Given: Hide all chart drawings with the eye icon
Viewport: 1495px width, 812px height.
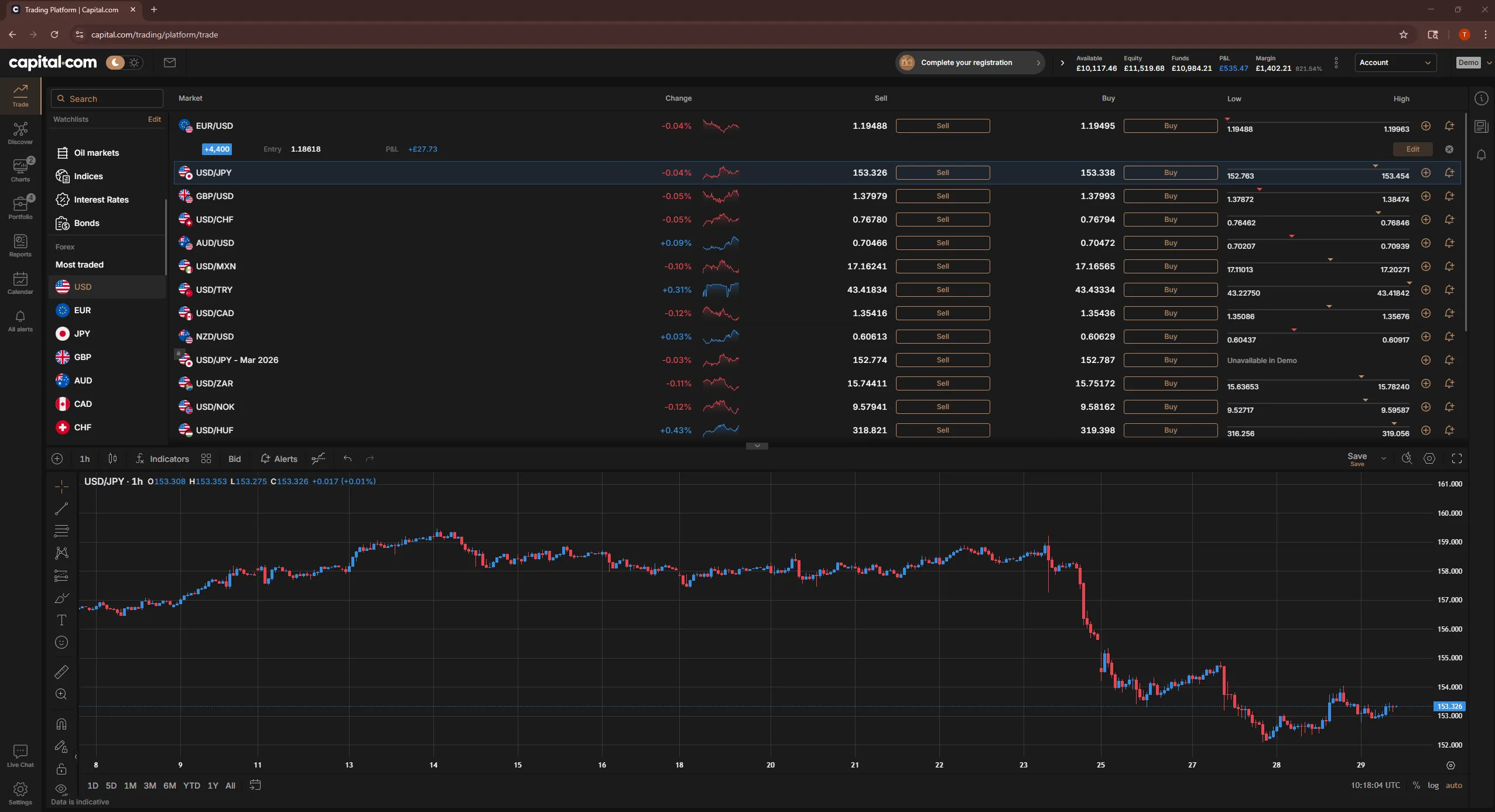Looking at the screenshot, I should tap(61, 789).
